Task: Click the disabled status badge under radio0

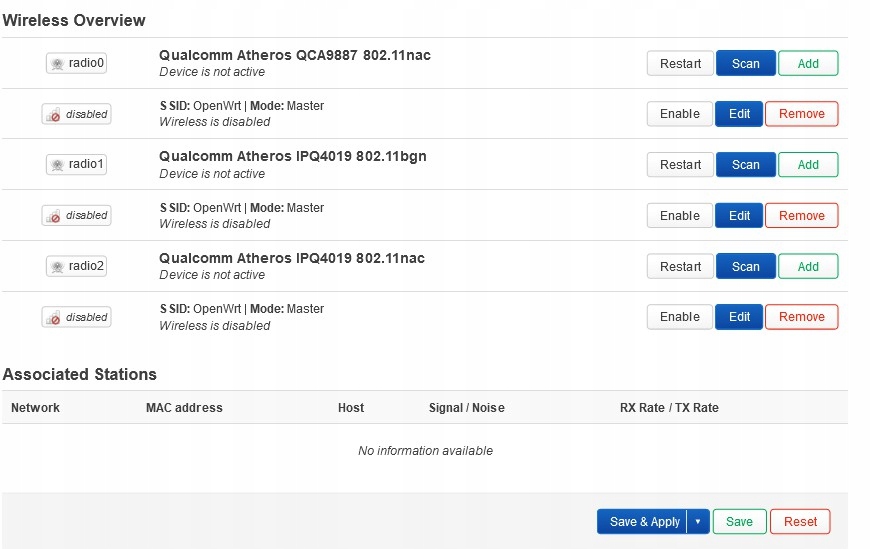Action: coord(76,114)
